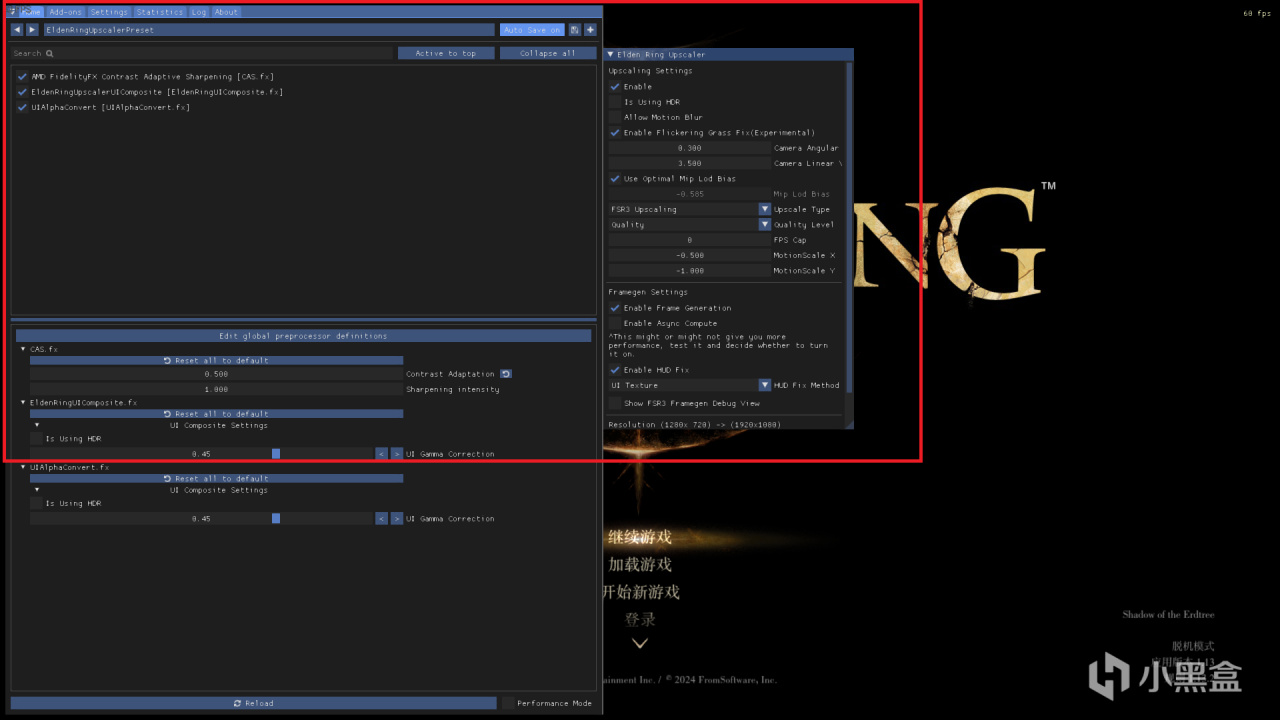Collapse the UIAlphaConvert.fx section

point(23,467)
